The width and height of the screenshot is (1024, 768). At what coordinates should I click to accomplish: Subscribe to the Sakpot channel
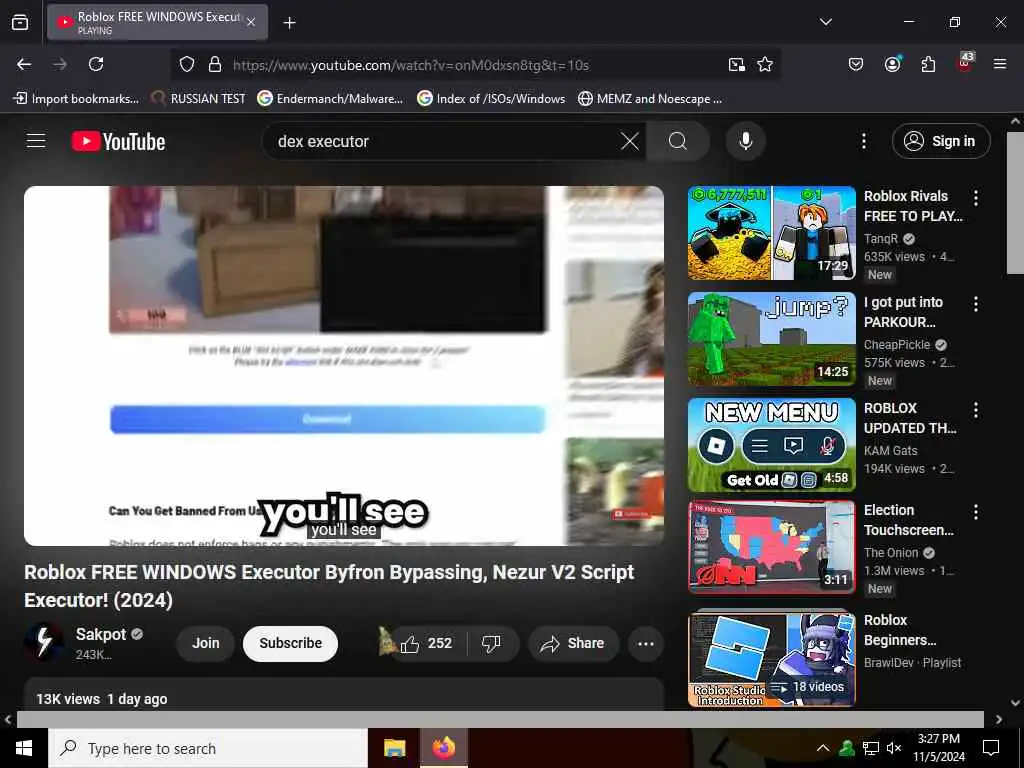(x=291, y=643)
